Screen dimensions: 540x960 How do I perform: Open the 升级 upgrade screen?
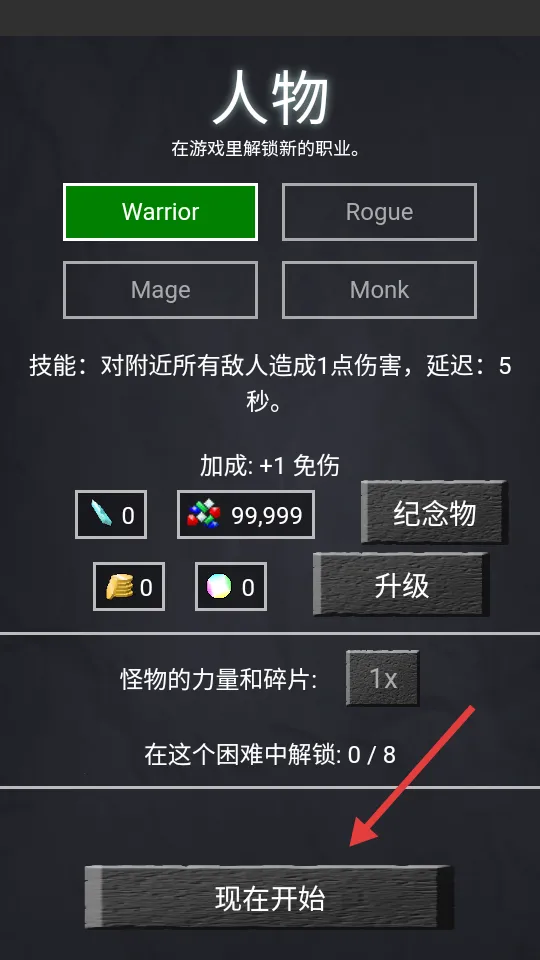point(401,585)
